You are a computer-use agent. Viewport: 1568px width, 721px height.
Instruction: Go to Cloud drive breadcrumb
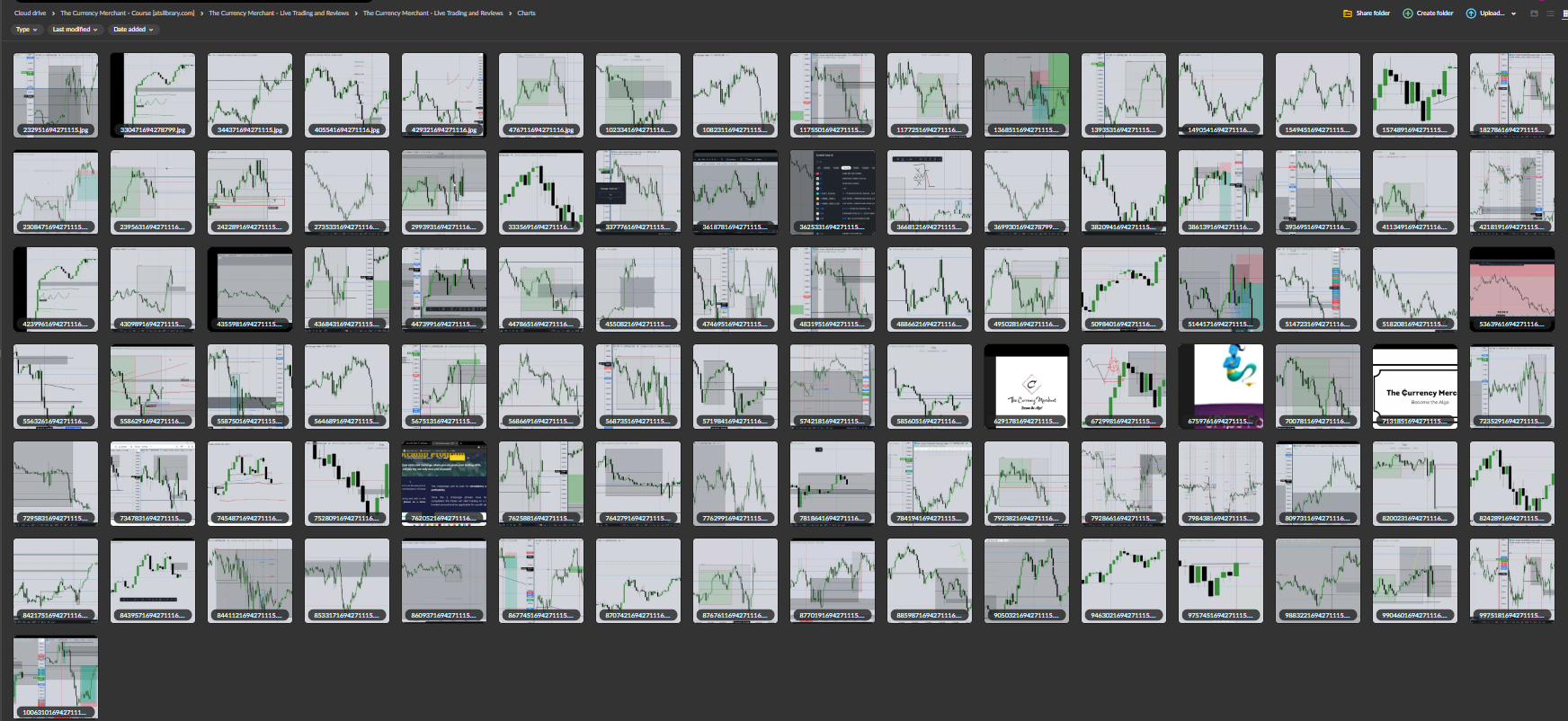(30, 13)
